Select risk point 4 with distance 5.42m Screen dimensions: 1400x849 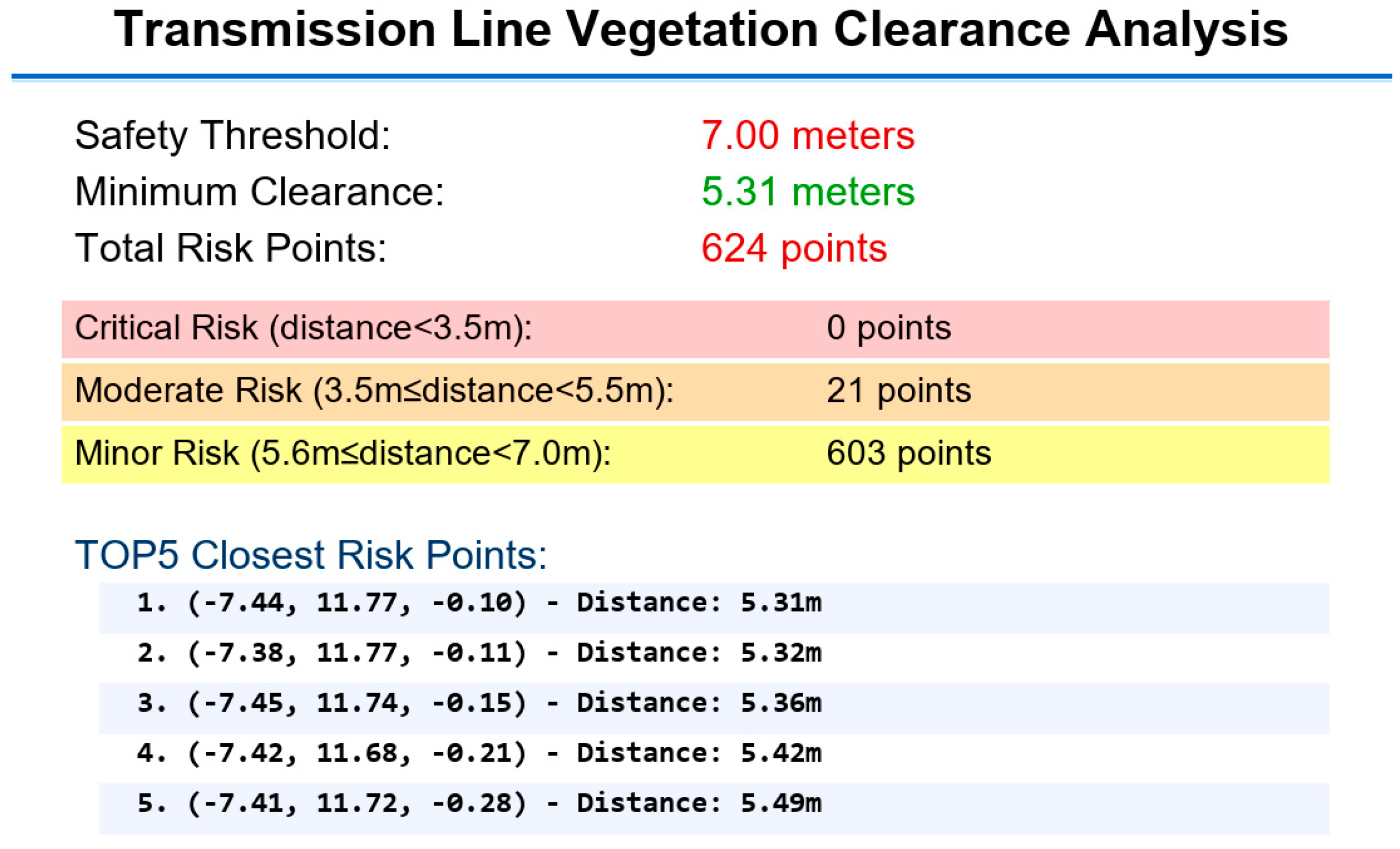pyautogui.click(x=479, y=753)
